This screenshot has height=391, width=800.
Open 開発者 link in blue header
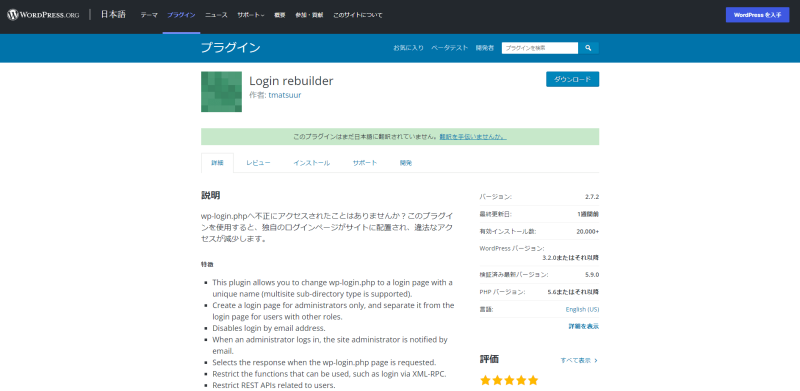485,48
